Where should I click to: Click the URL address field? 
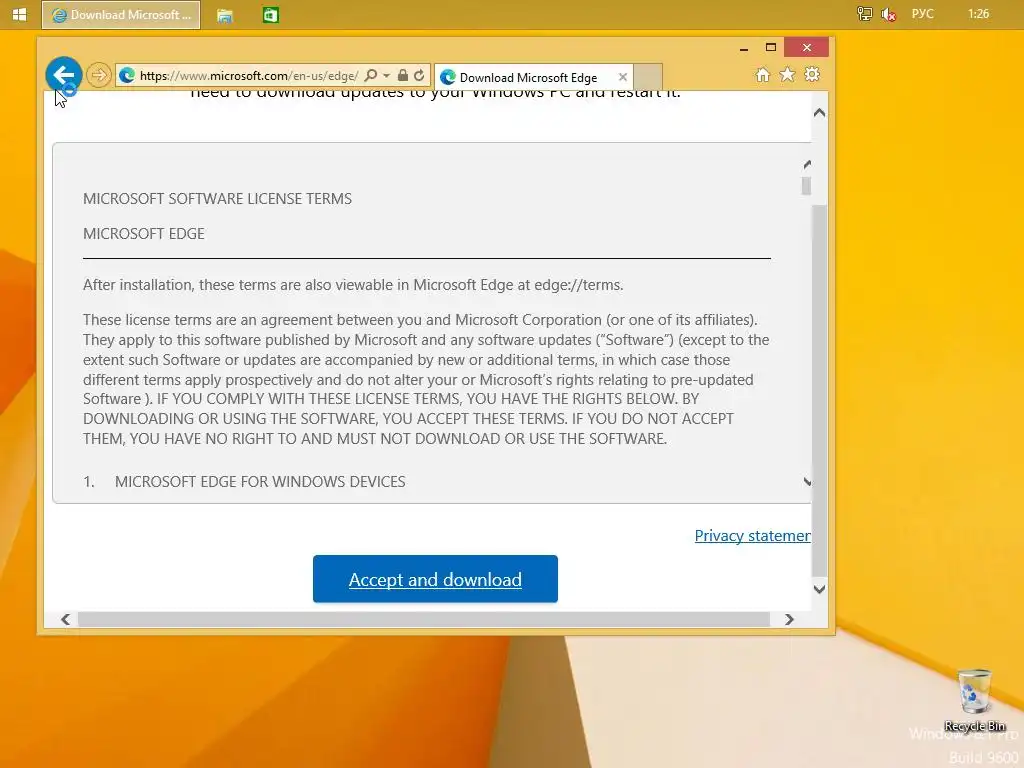tap(248, 76)
